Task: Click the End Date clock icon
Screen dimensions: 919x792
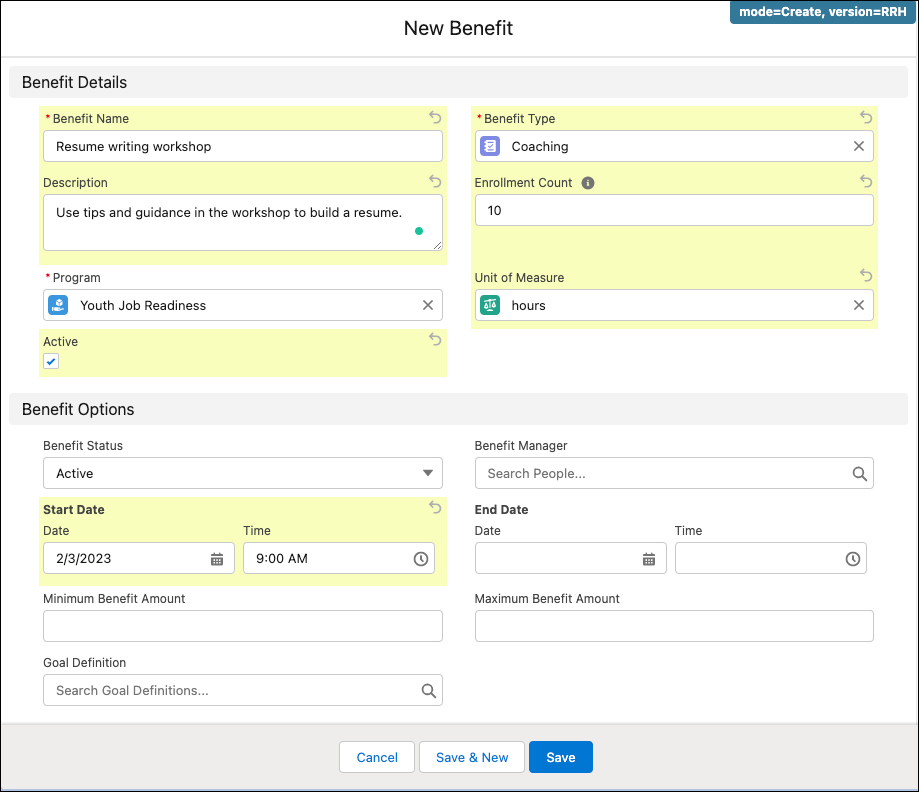Action: 853,559
